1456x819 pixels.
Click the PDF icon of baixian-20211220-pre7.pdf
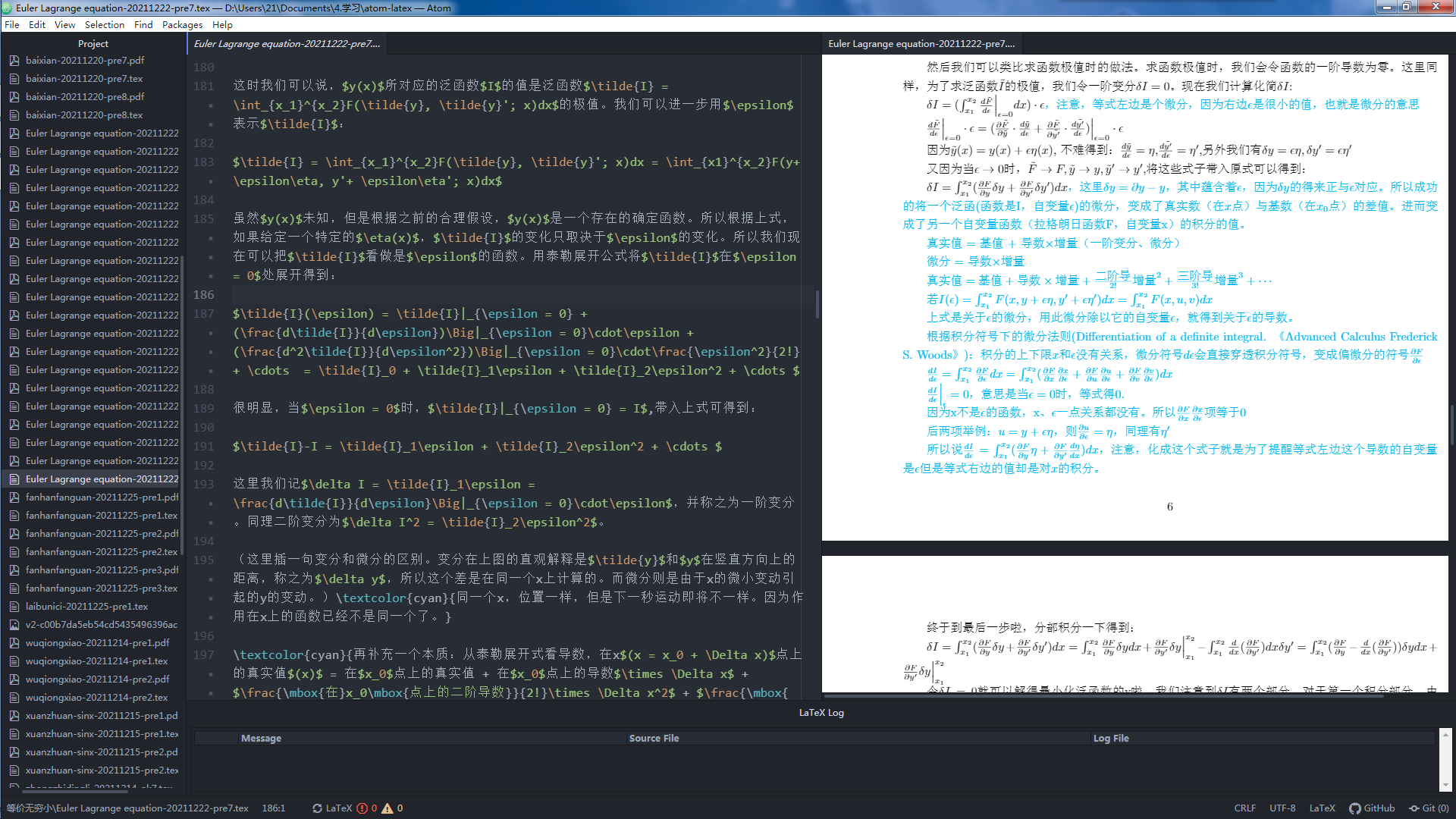(14, 61)
